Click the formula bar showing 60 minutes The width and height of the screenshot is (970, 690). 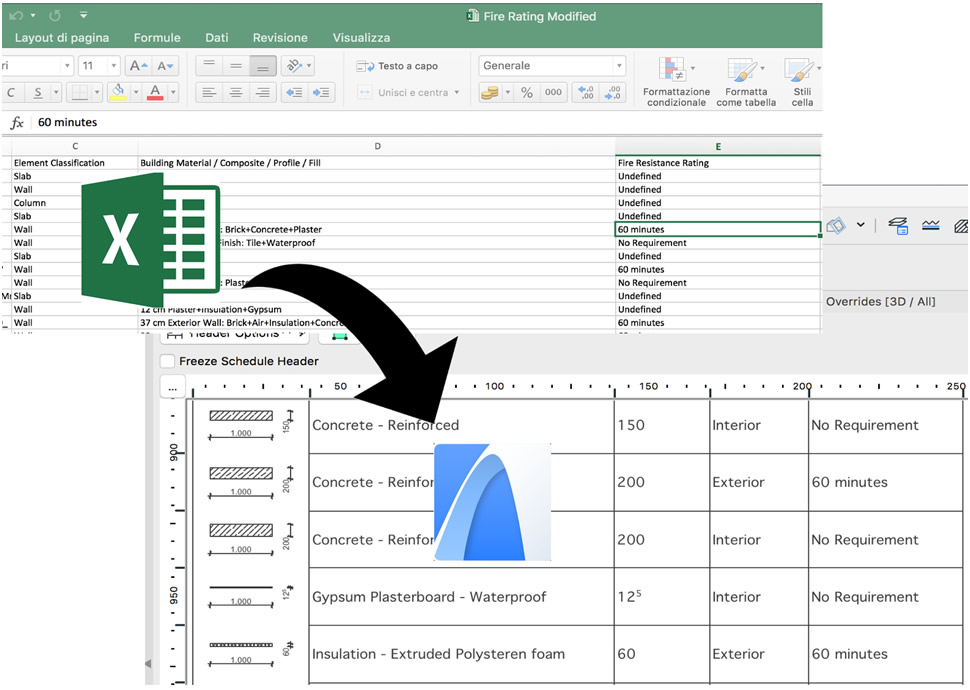427,123
